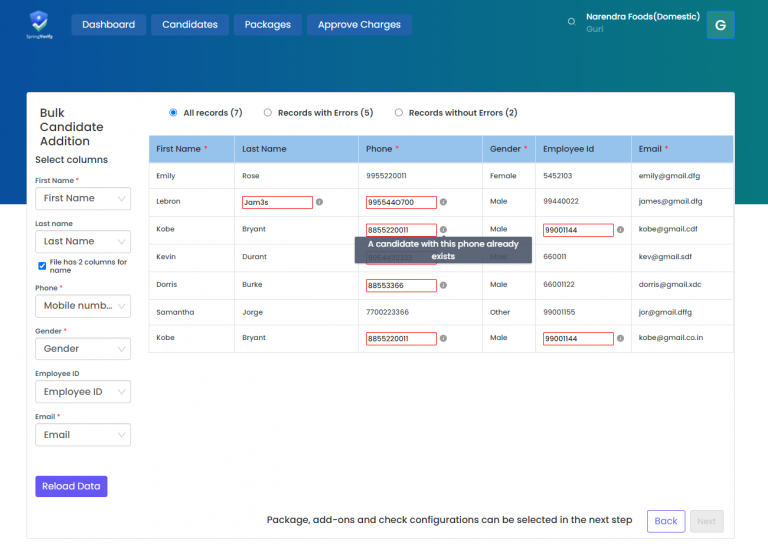The height and width of the screenshot is (549, 768).
Task: Click the employee id 99001155
Action: tap(559, 312)
